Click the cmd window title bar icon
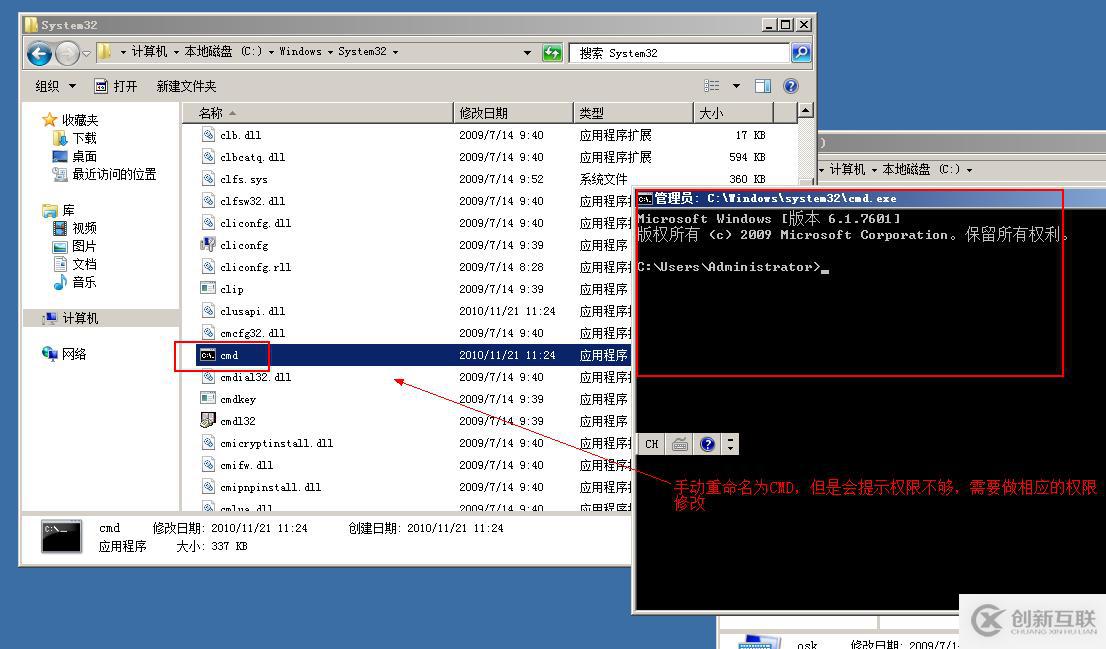This screenshot has width=1106, height=649. tap(645, 199)
